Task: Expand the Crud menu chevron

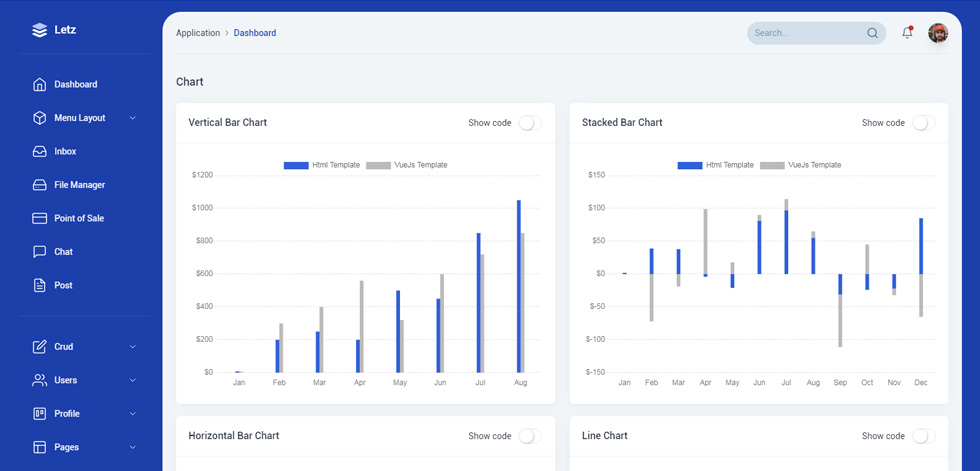Action: [132, 347]
